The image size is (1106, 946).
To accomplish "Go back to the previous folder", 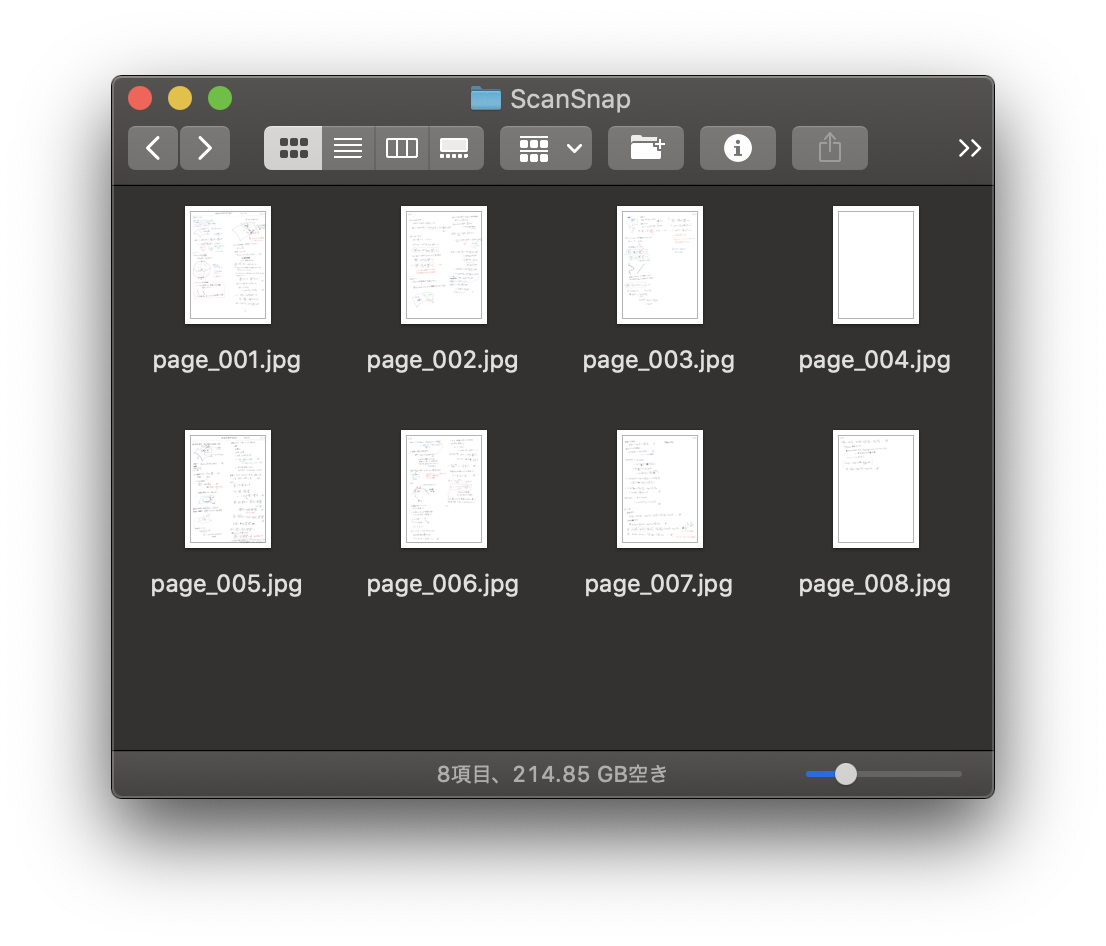I will [152, 147].
